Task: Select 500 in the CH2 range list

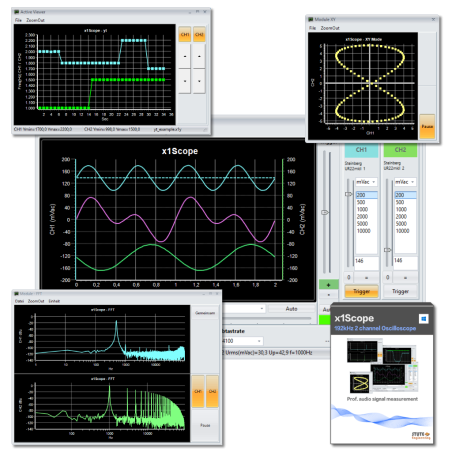Action: coord(406,202)
